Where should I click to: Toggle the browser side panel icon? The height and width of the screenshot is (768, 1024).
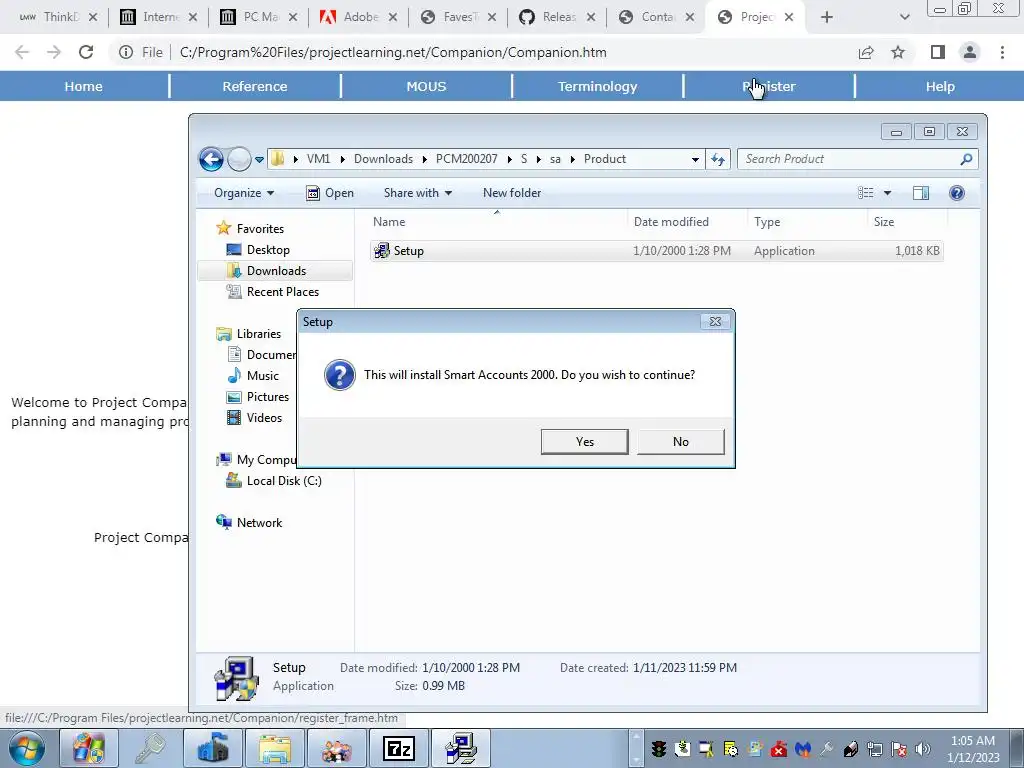pyautogui.click(x=938, y=52)
